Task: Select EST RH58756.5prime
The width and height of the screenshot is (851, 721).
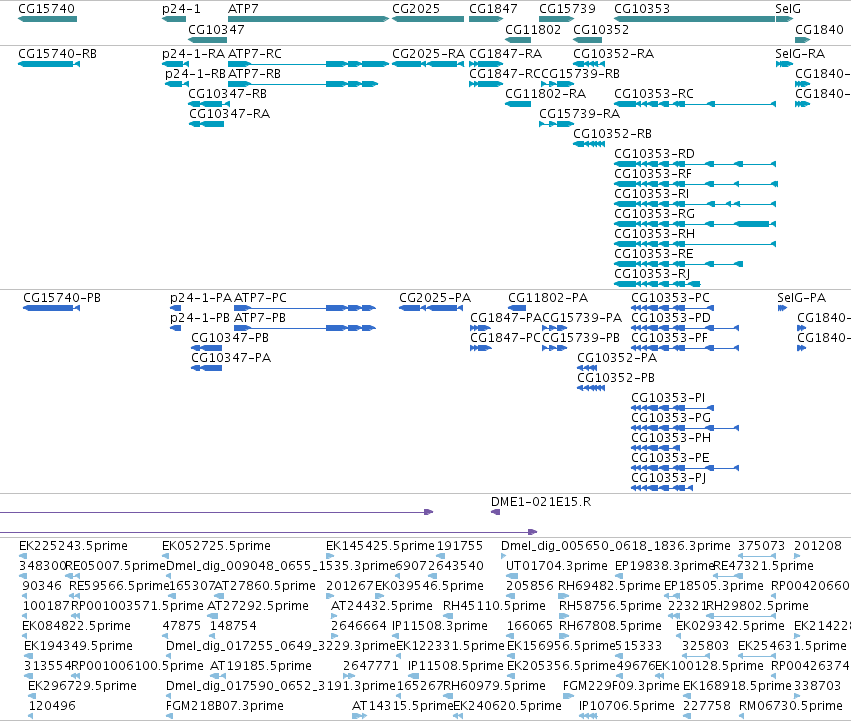Action: pyautogui.click(x=564, y=616)
